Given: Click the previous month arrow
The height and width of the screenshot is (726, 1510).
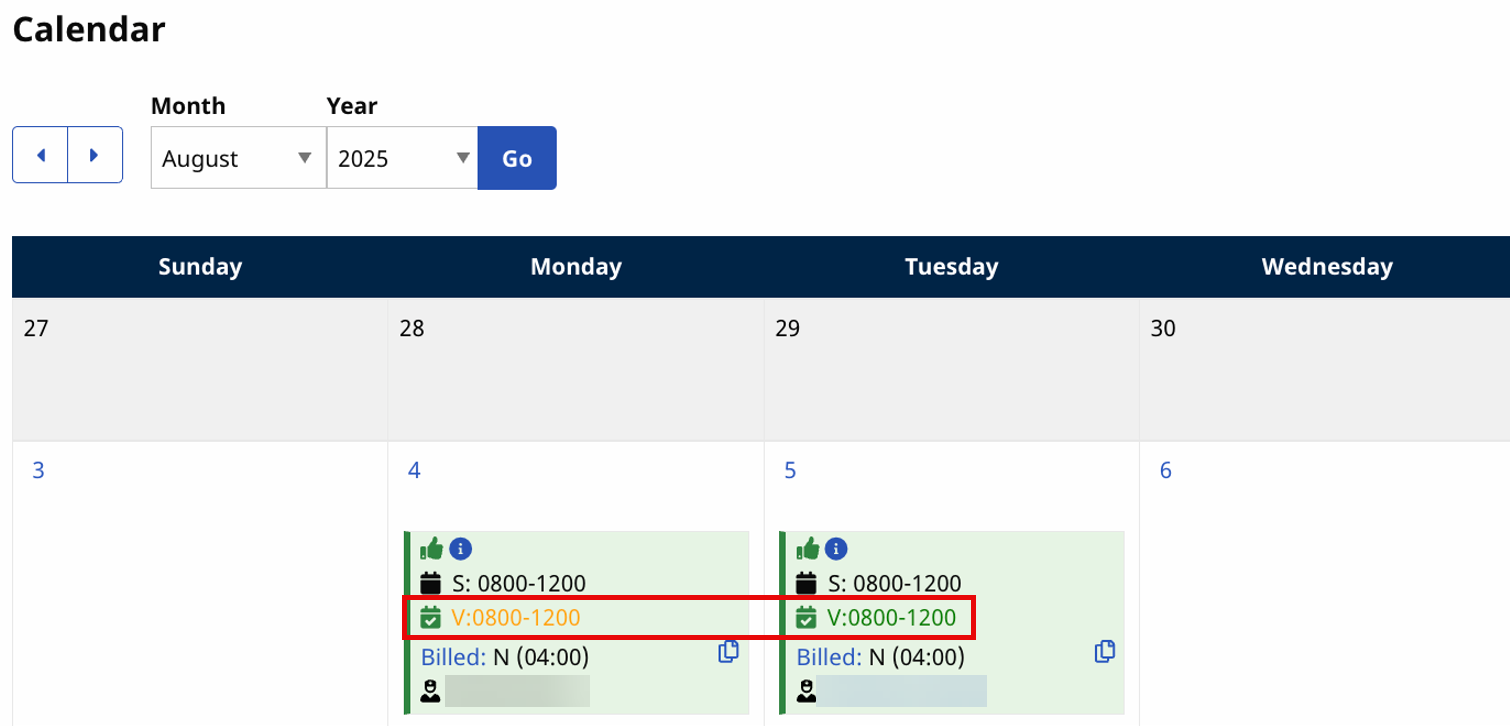Looking at the screenshot, I should pyautogui.click(x=40, y=155).
